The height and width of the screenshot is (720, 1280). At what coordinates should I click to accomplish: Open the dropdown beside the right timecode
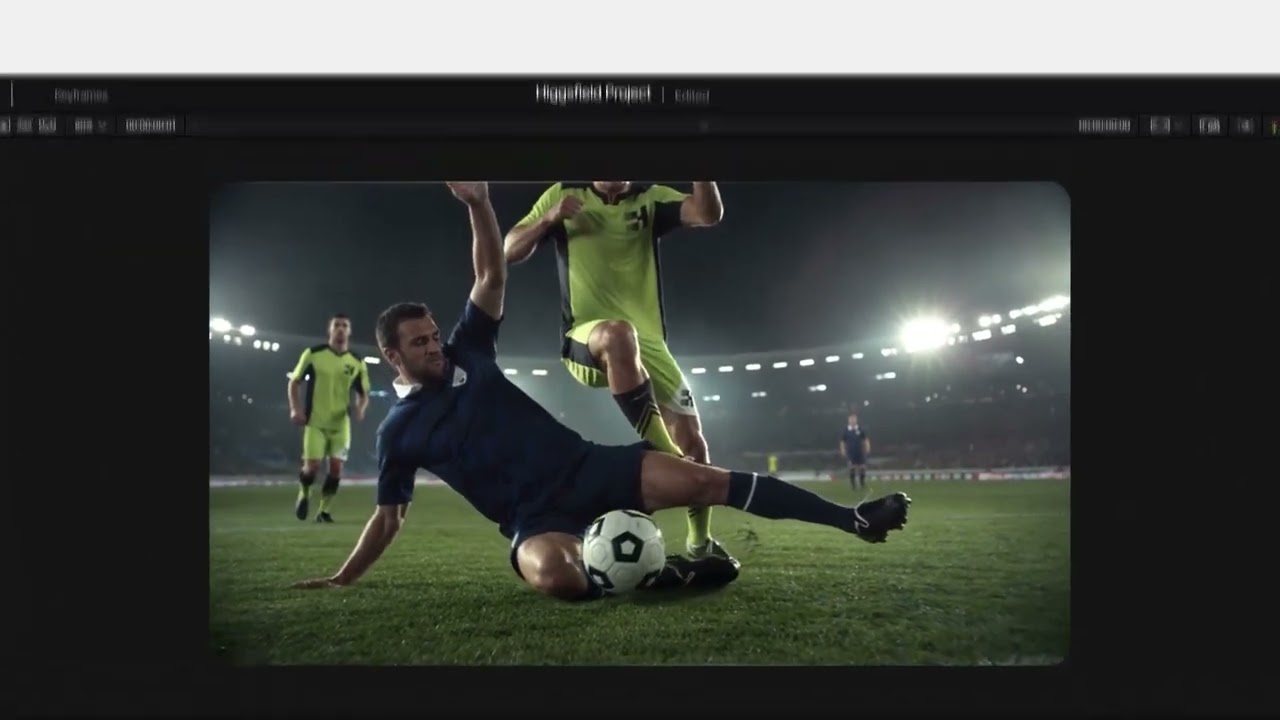click(1165, 126)
